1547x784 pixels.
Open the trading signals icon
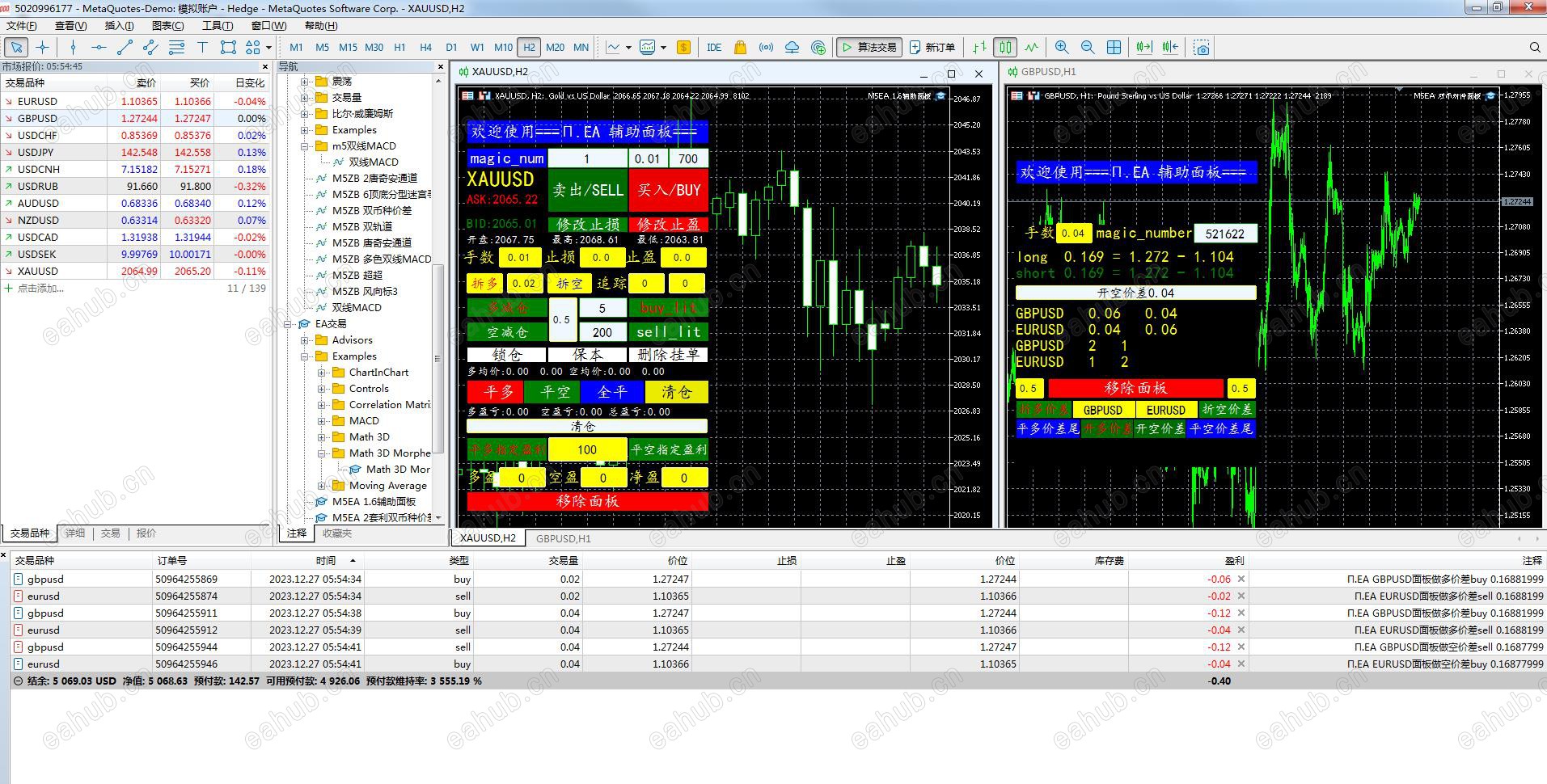[x=766, y=48]
